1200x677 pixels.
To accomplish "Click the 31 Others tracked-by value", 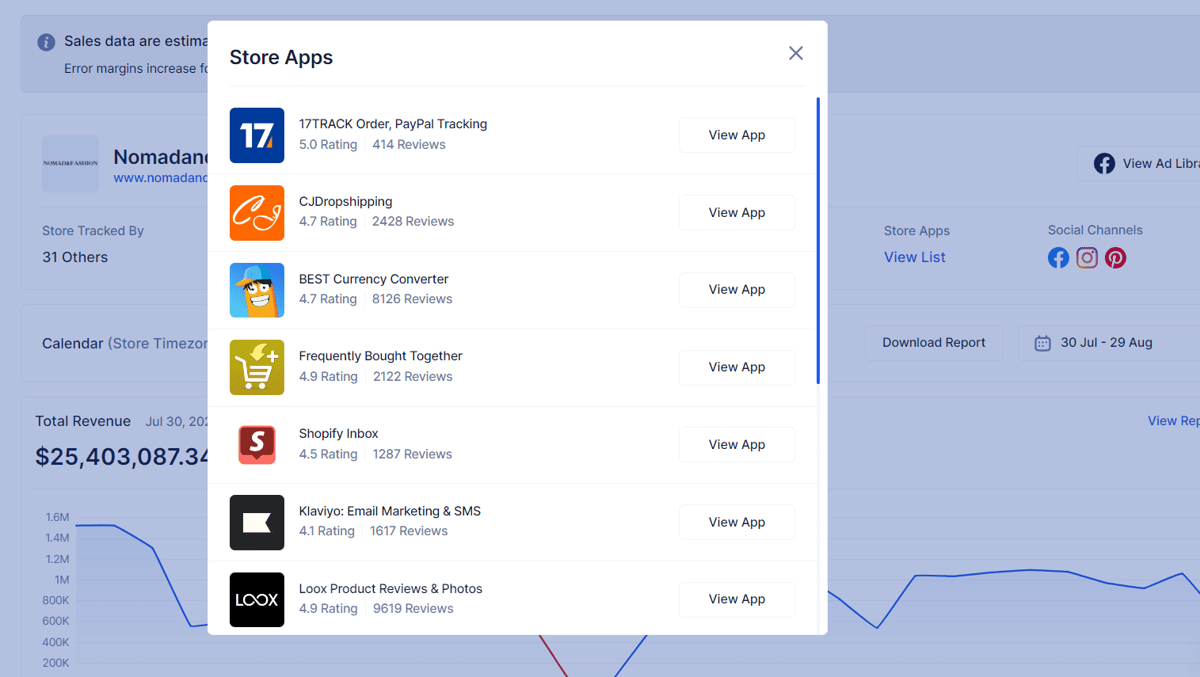I will [x=75, y=257].
